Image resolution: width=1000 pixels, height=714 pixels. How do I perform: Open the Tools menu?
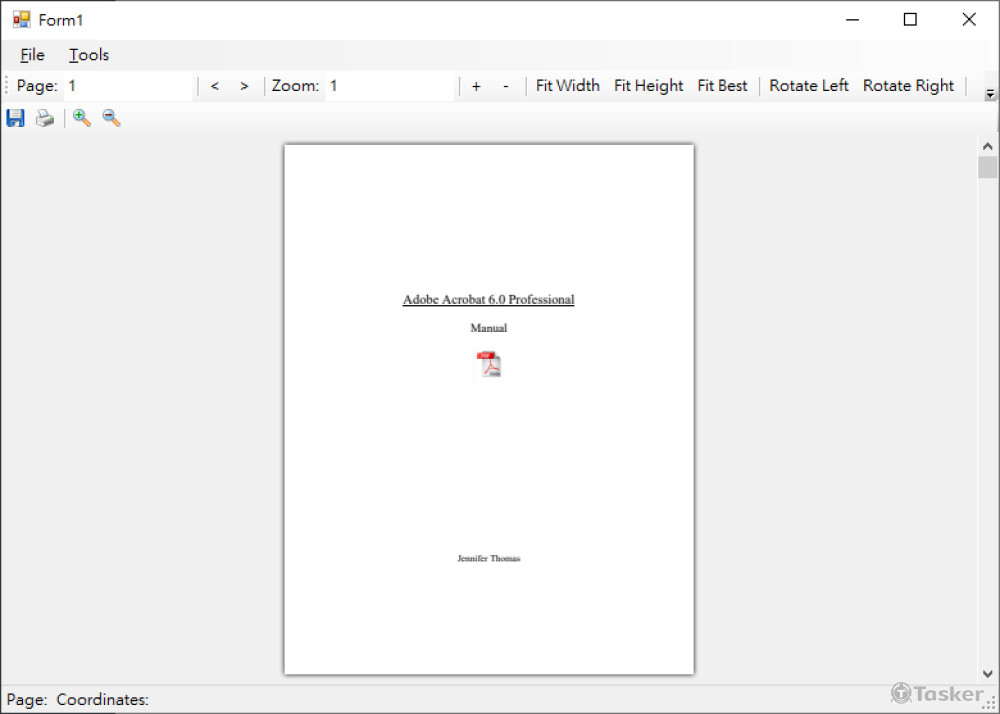[89, 55]
